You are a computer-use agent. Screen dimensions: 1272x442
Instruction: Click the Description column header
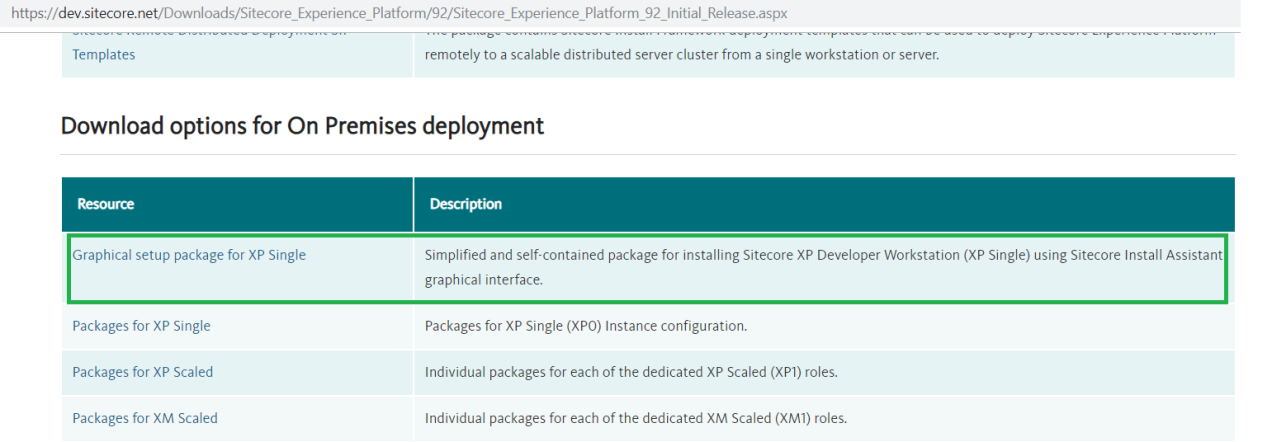[x=465, y=204]
